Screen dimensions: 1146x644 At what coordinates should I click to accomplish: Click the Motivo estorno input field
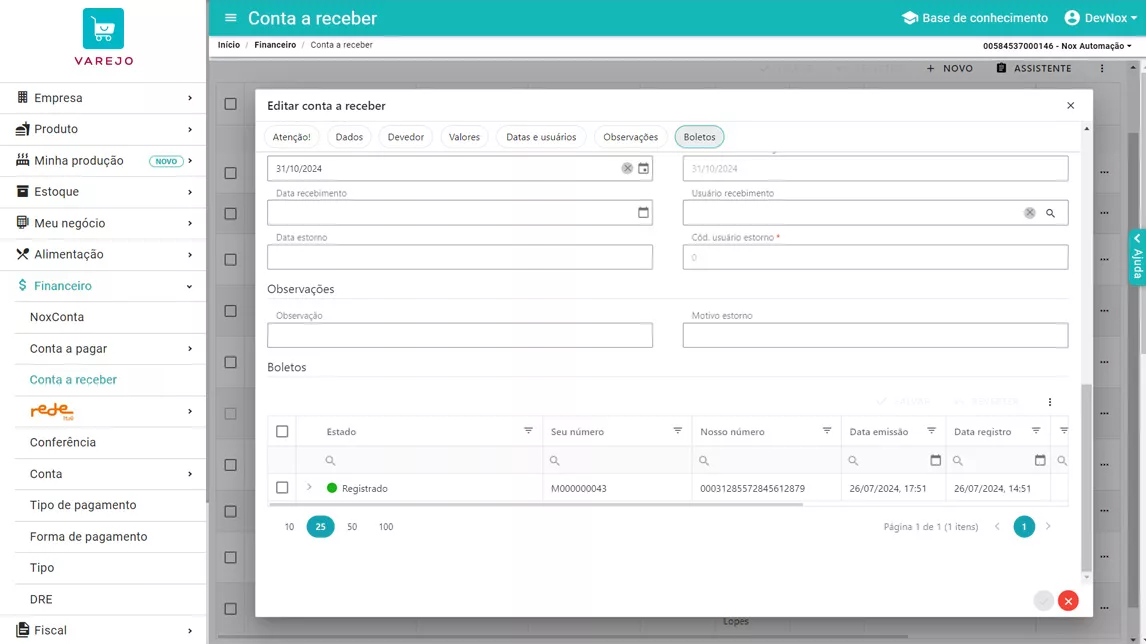[875, 335]
